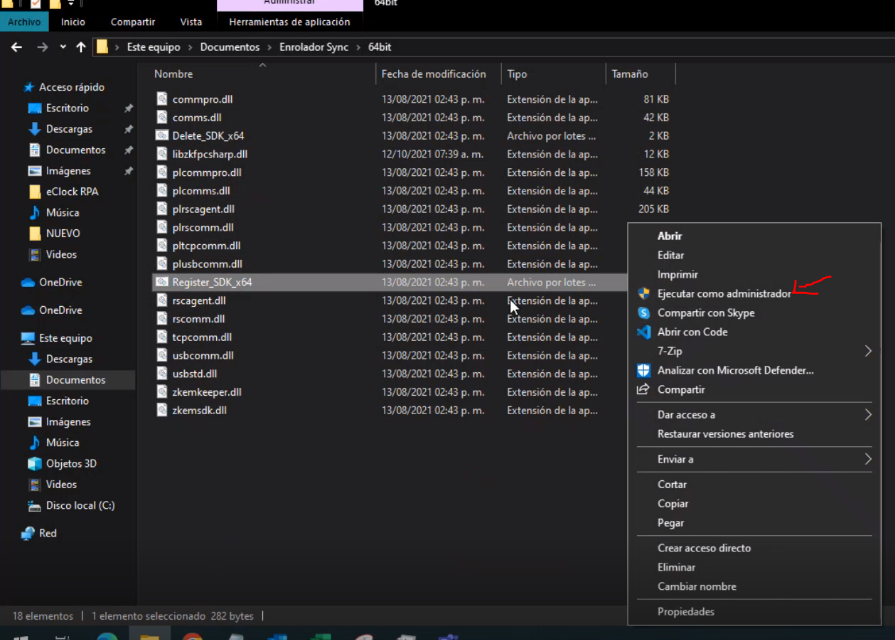895x640 pixels.
Task: Click the Compartir share icon in menu
Action: click(x=644, y=389)
